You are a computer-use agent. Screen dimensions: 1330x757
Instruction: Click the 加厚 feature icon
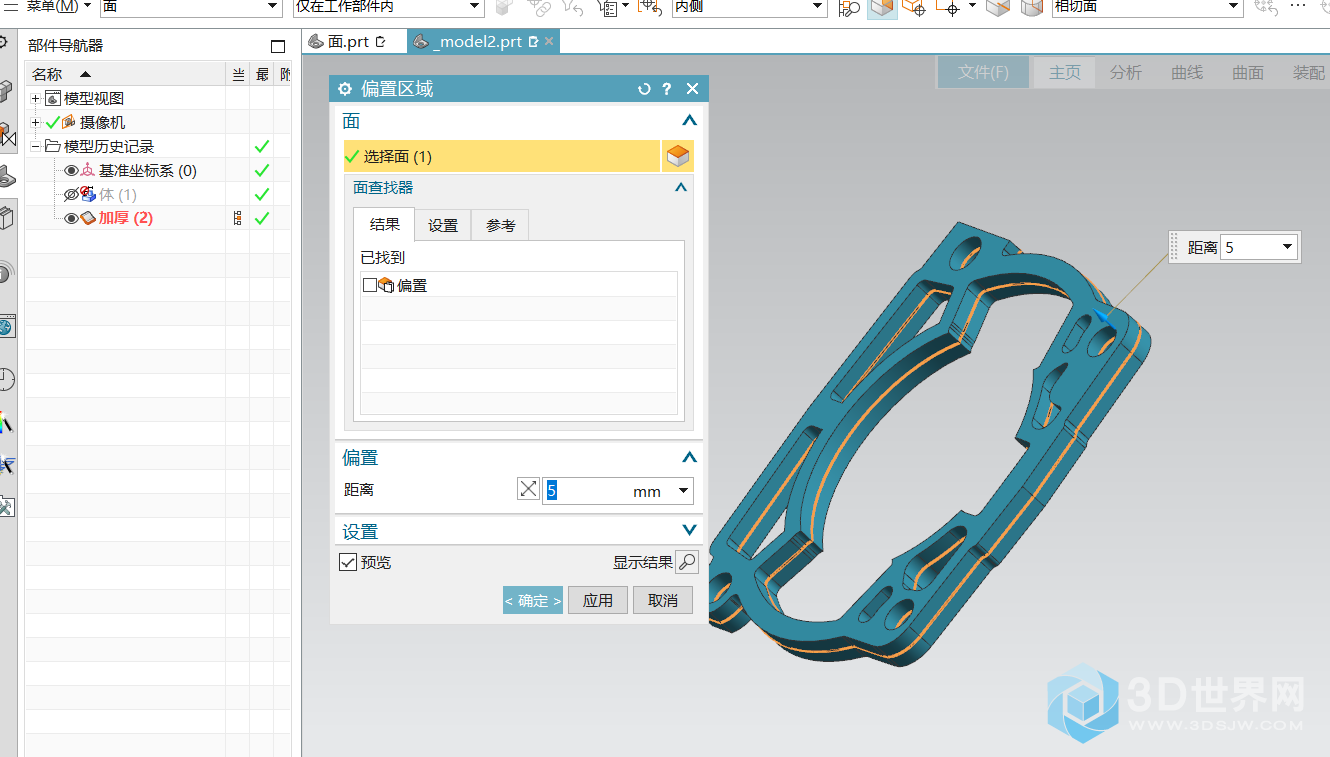[88, 218]
